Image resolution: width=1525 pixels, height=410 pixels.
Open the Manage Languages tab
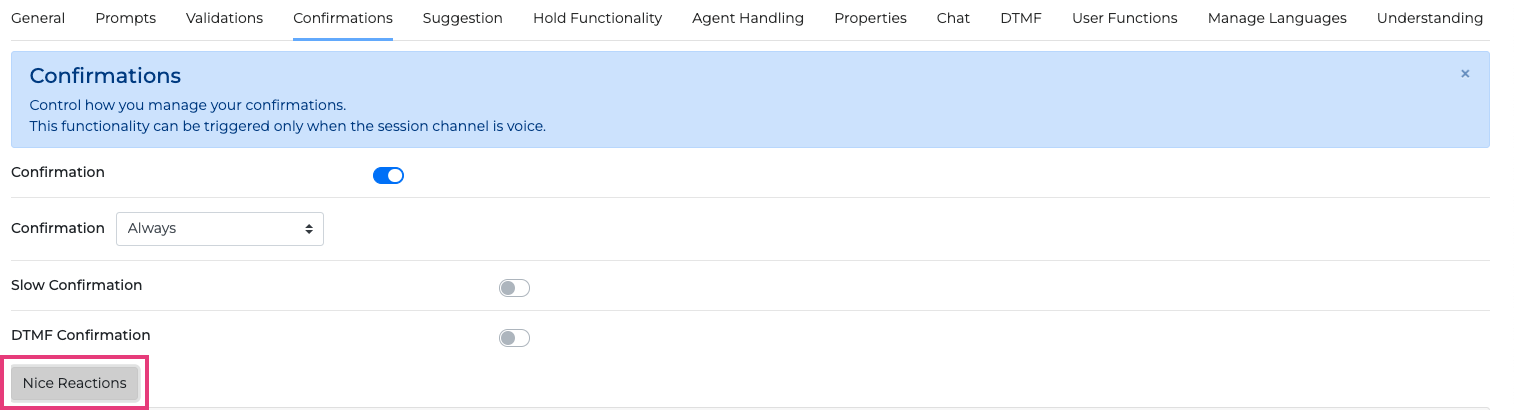(1277, 18)
